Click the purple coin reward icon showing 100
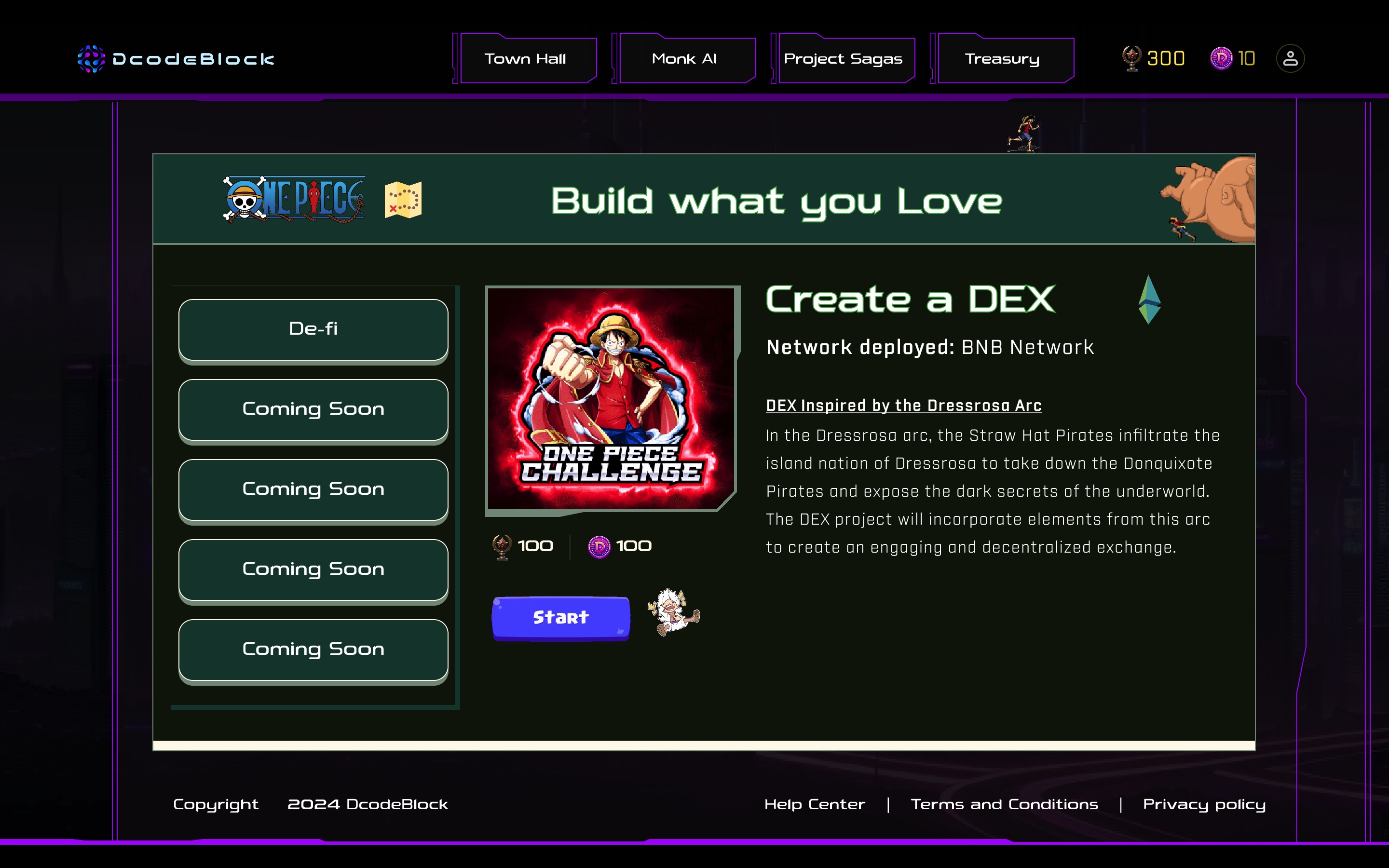 [x=599, y=546]
